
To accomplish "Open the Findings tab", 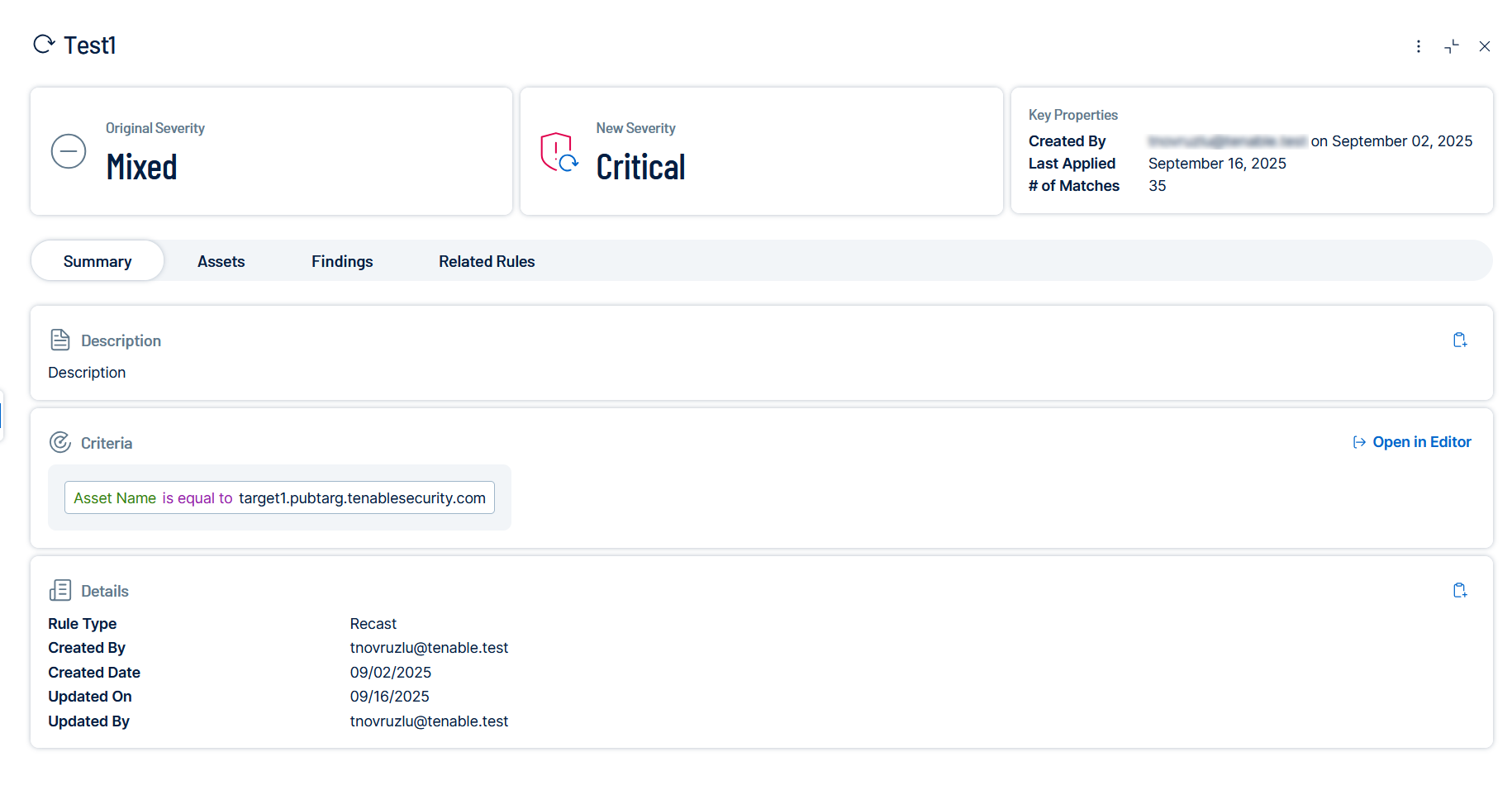I will tap(342, 261).
